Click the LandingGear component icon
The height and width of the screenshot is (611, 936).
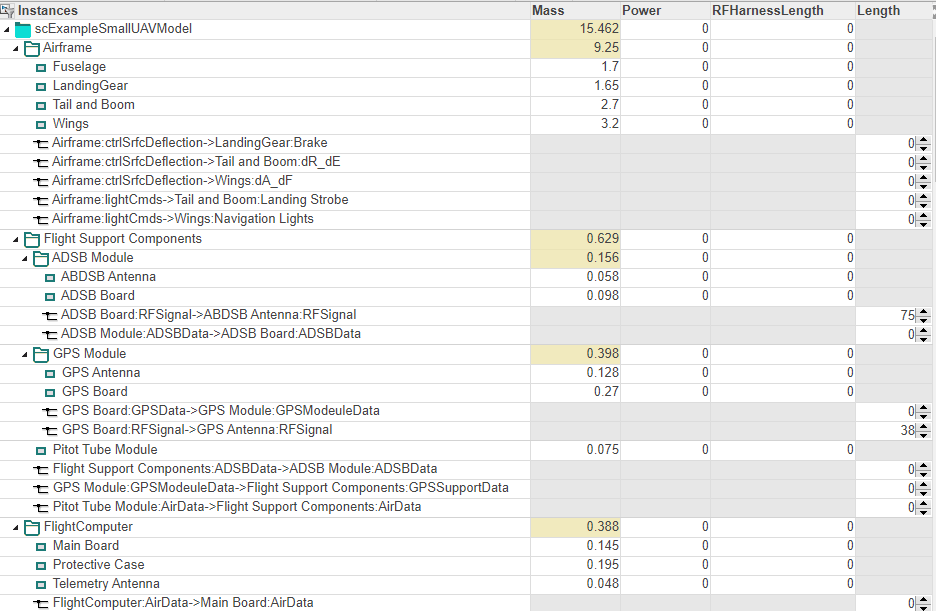[x=41, y=87]
